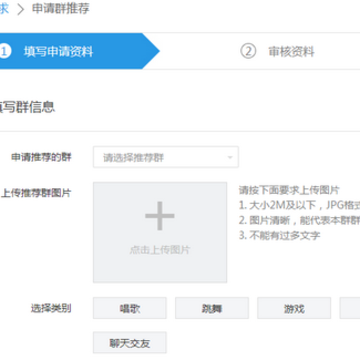Select the 唱歌 category

[130, 308]
